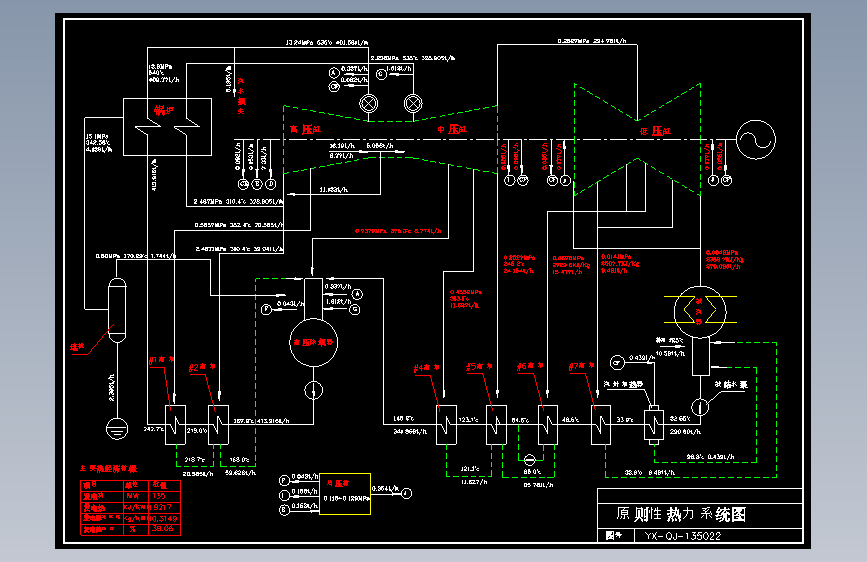The width and height of the screenshot is (867, 562).
Task: Select the low-pressure cylinder green outline
Action: point(638,140)
